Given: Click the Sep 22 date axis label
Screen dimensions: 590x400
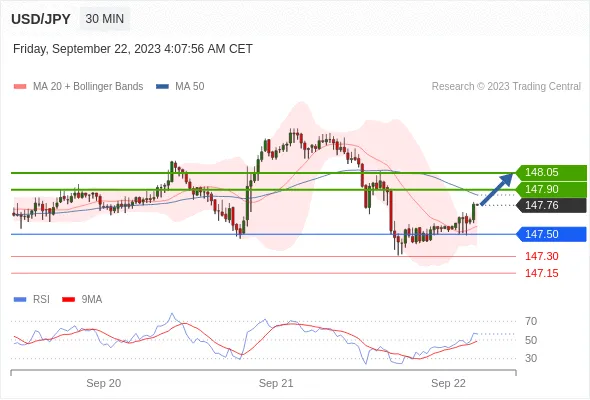Looking at the screenshot, I should tap(448, 383).
